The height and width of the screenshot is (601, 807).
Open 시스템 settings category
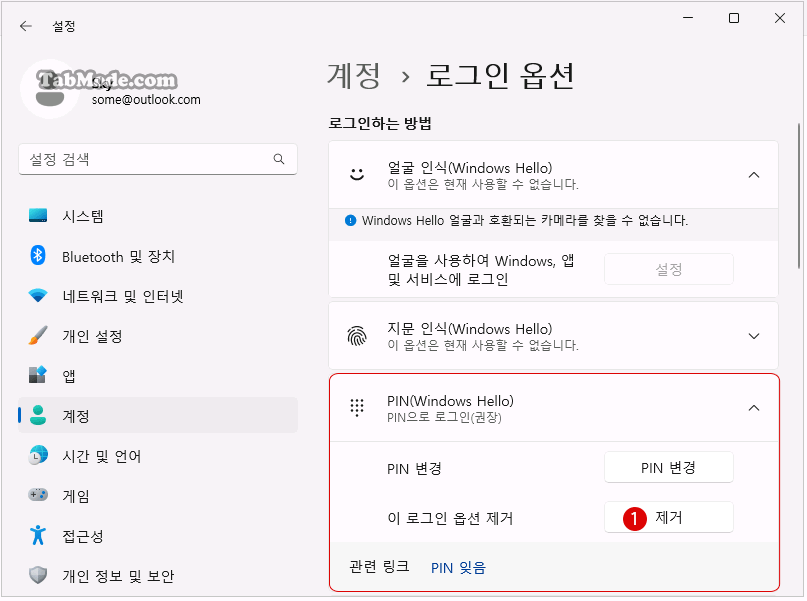[x=158, y=216]
